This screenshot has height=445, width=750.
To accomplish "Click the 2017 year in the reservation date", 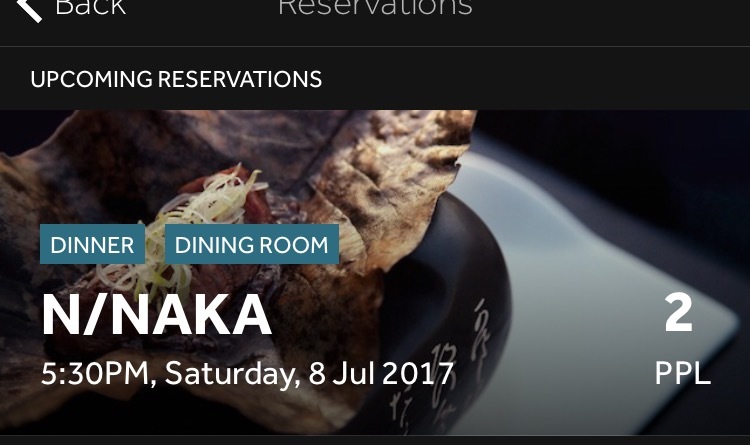I will pyautogui.click(x=418, y=374).
